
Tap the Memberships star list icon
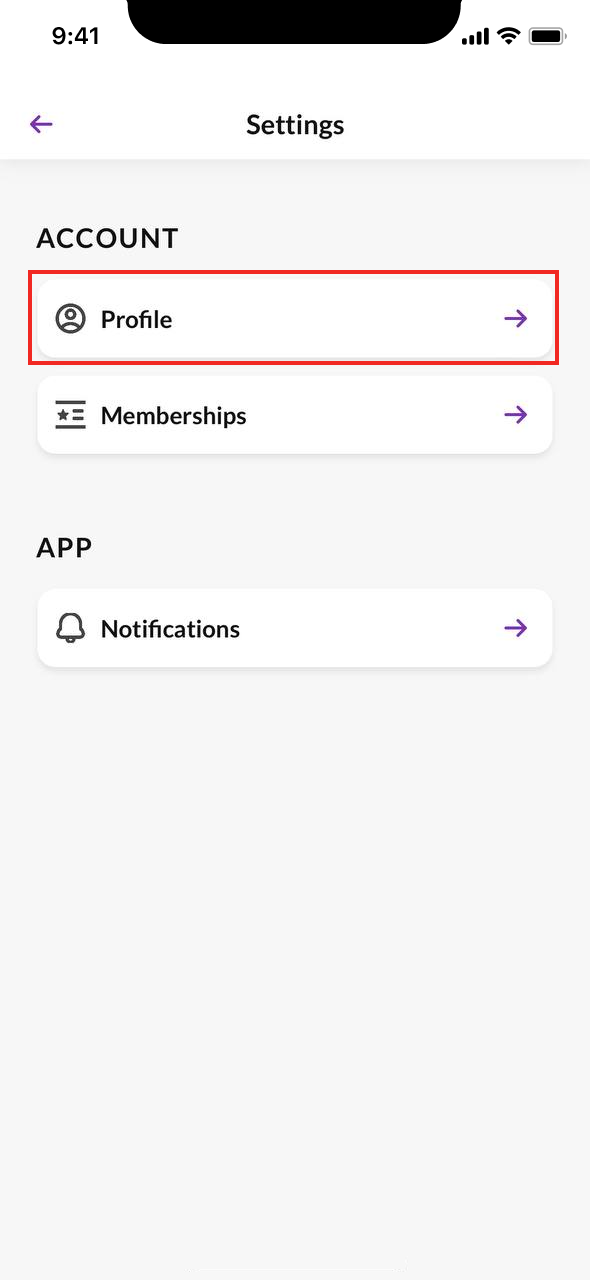coord(70,415)
